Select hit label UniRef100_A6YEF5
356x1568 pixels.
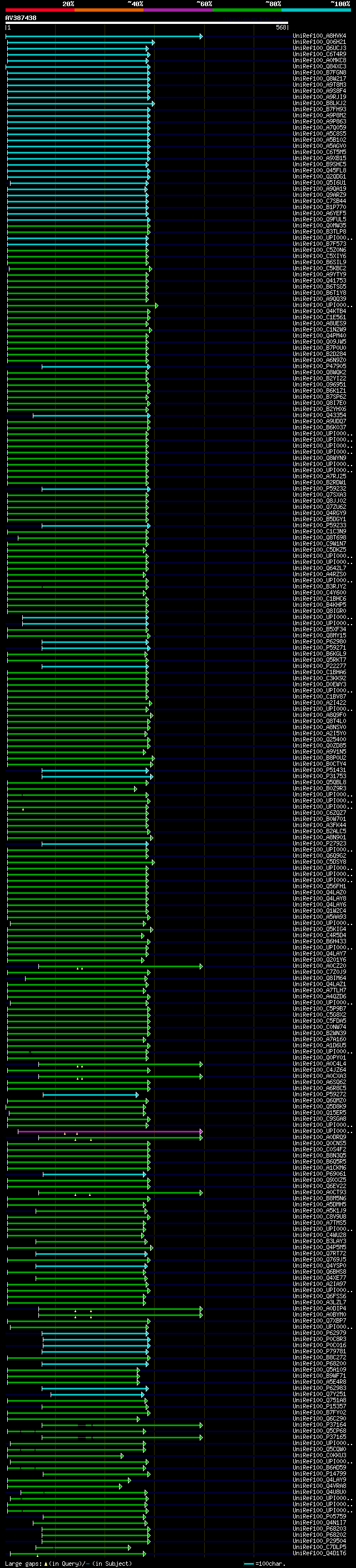(x=319, y=213)
